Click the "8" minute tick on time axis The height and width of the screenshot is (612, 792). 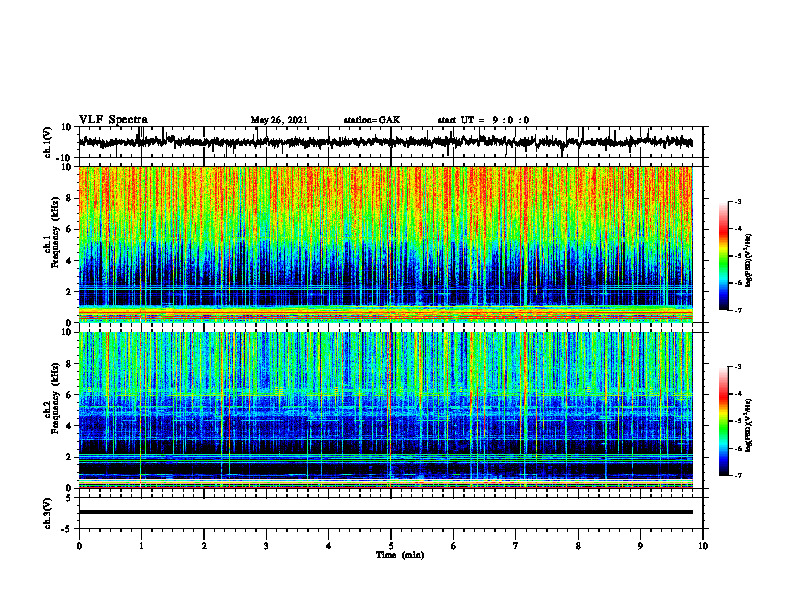click(x=578, y=546)
